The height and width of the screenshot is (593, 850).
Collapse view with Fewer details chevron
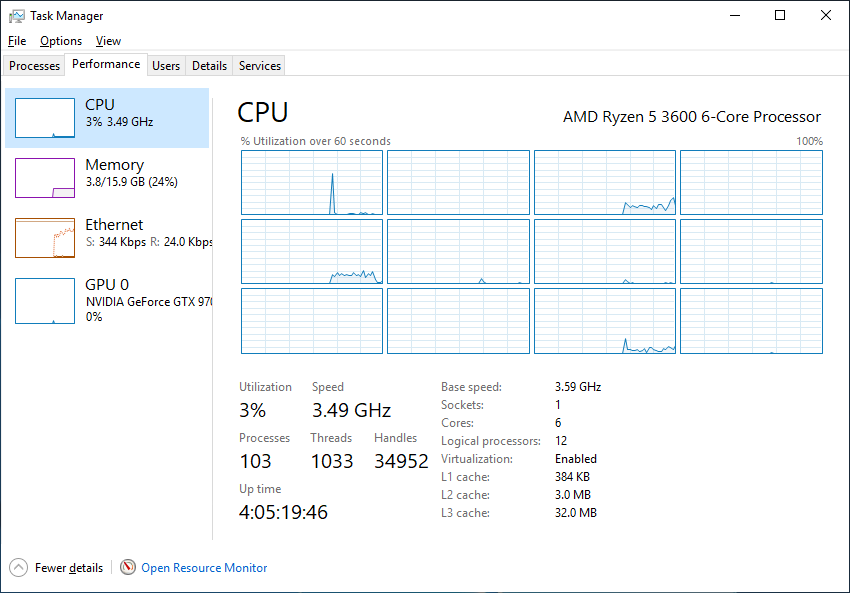click(18, 568)
